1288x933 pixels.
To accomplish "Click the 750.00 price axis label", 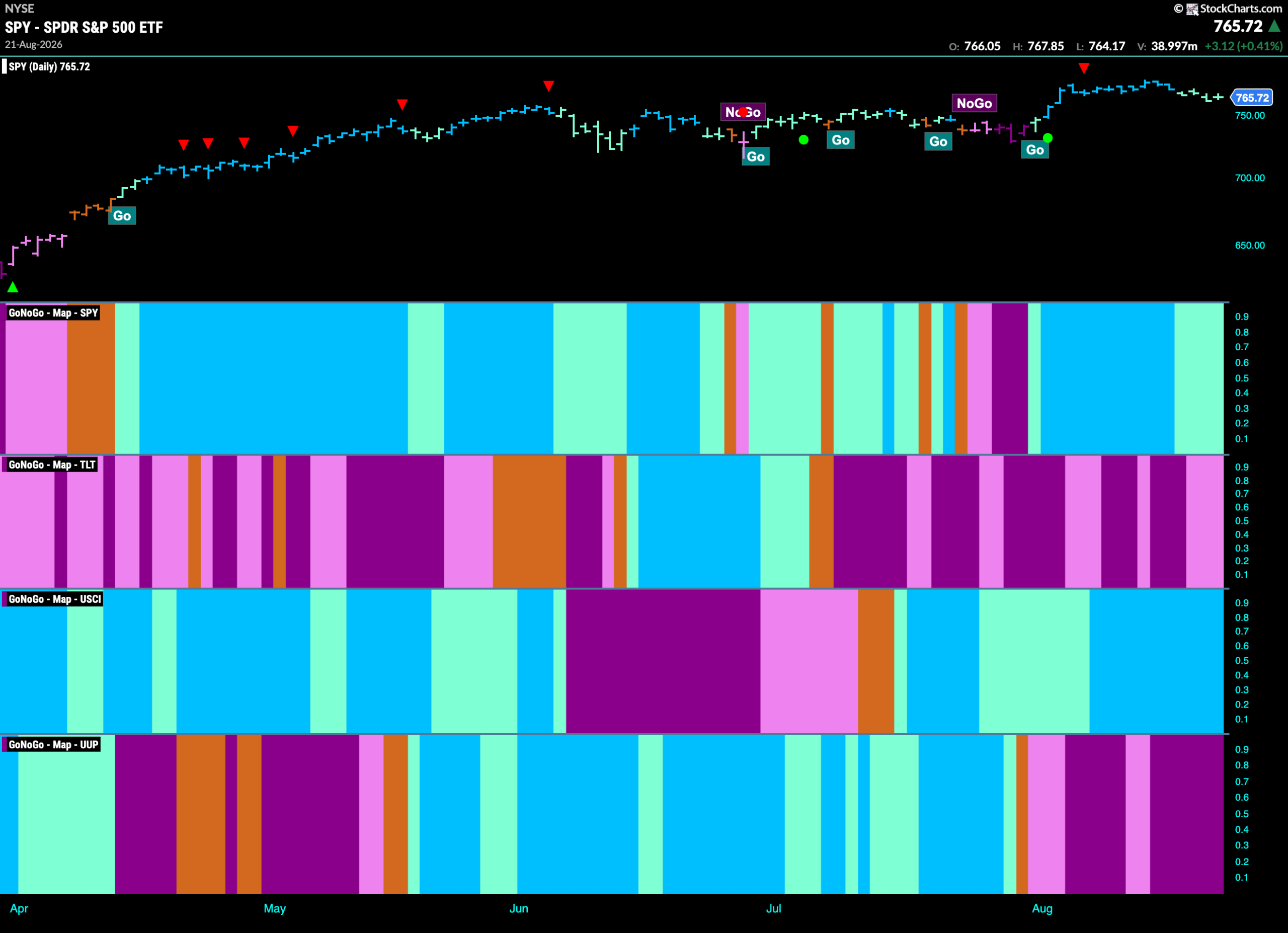I will (1250, 115).
